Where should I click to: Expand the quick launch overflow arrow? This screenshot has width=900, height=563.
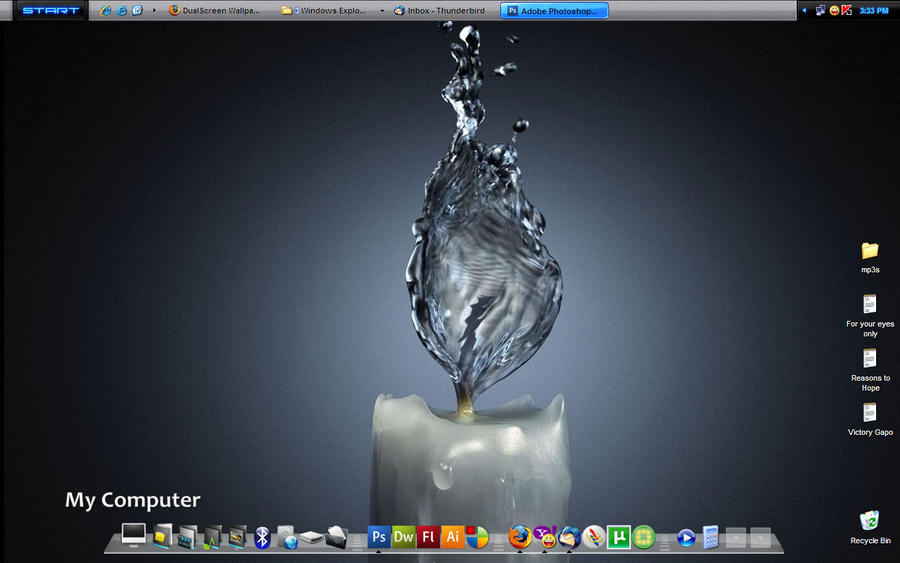coord(154,10)
